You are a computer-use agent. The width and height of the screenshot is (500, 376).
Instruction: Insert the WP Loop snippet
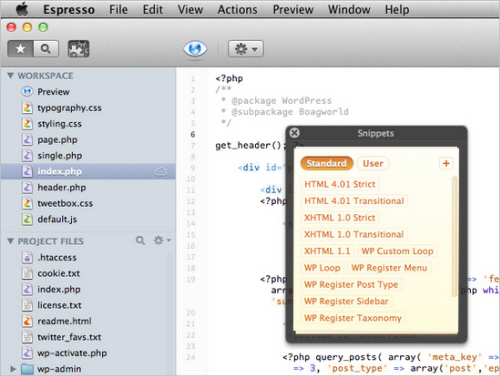(322, 268)
